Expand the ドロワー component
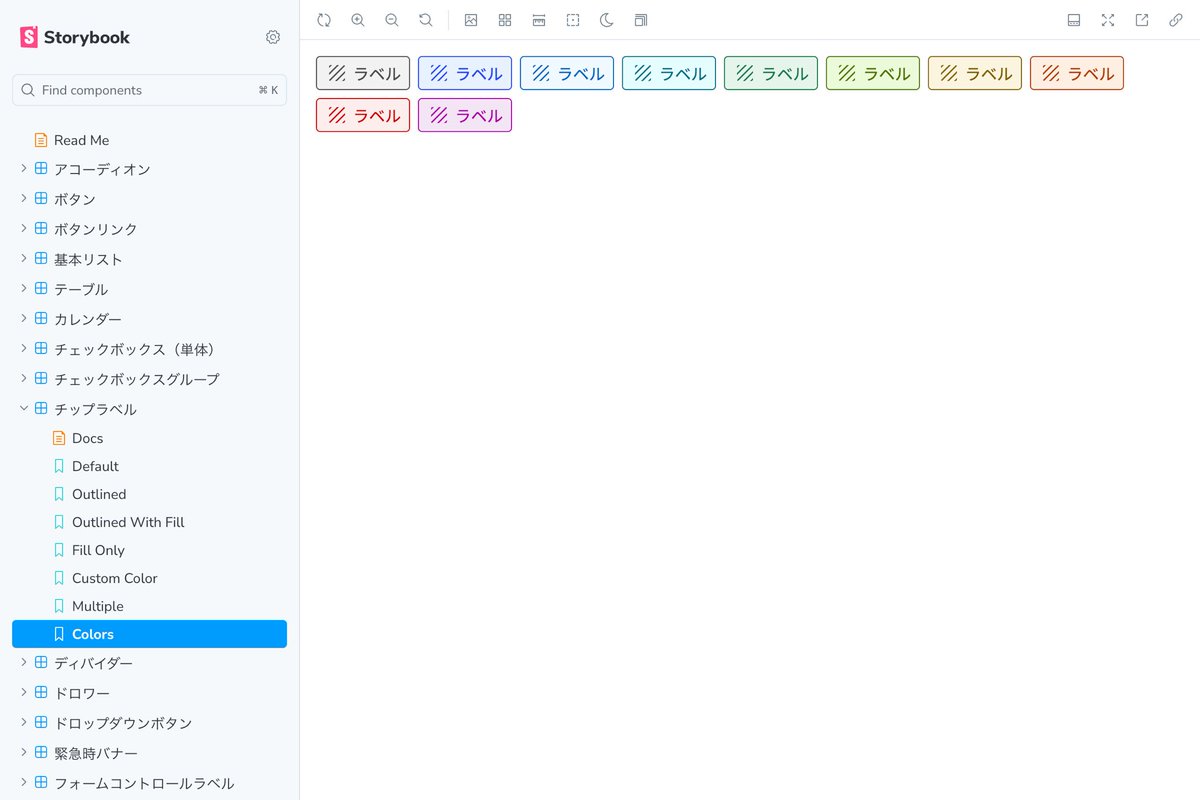The image size is (1200, 800). click(149, 693)
